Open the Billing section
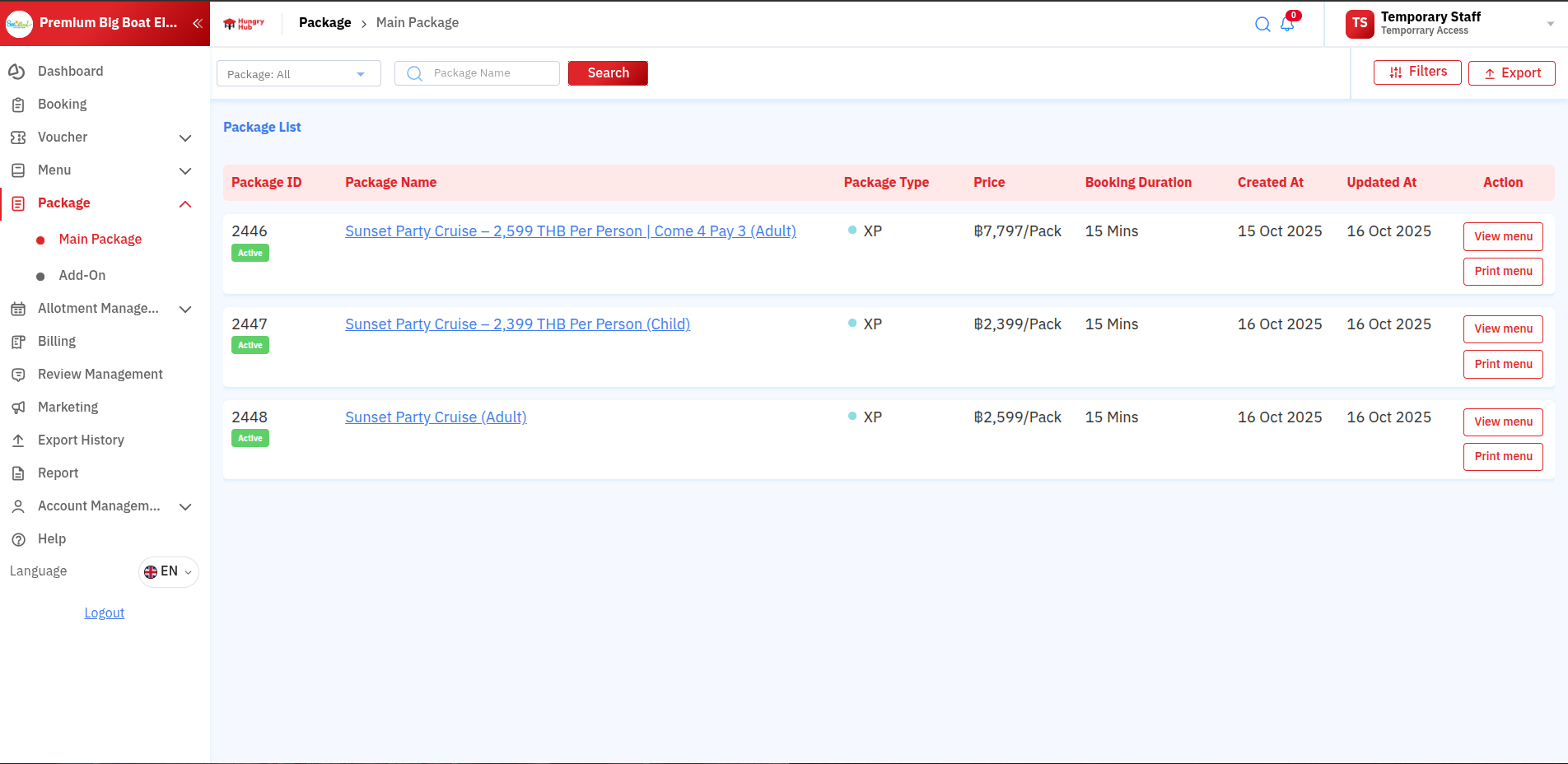The width and height of the screenshot is (1568, 764). pos(56,342)
